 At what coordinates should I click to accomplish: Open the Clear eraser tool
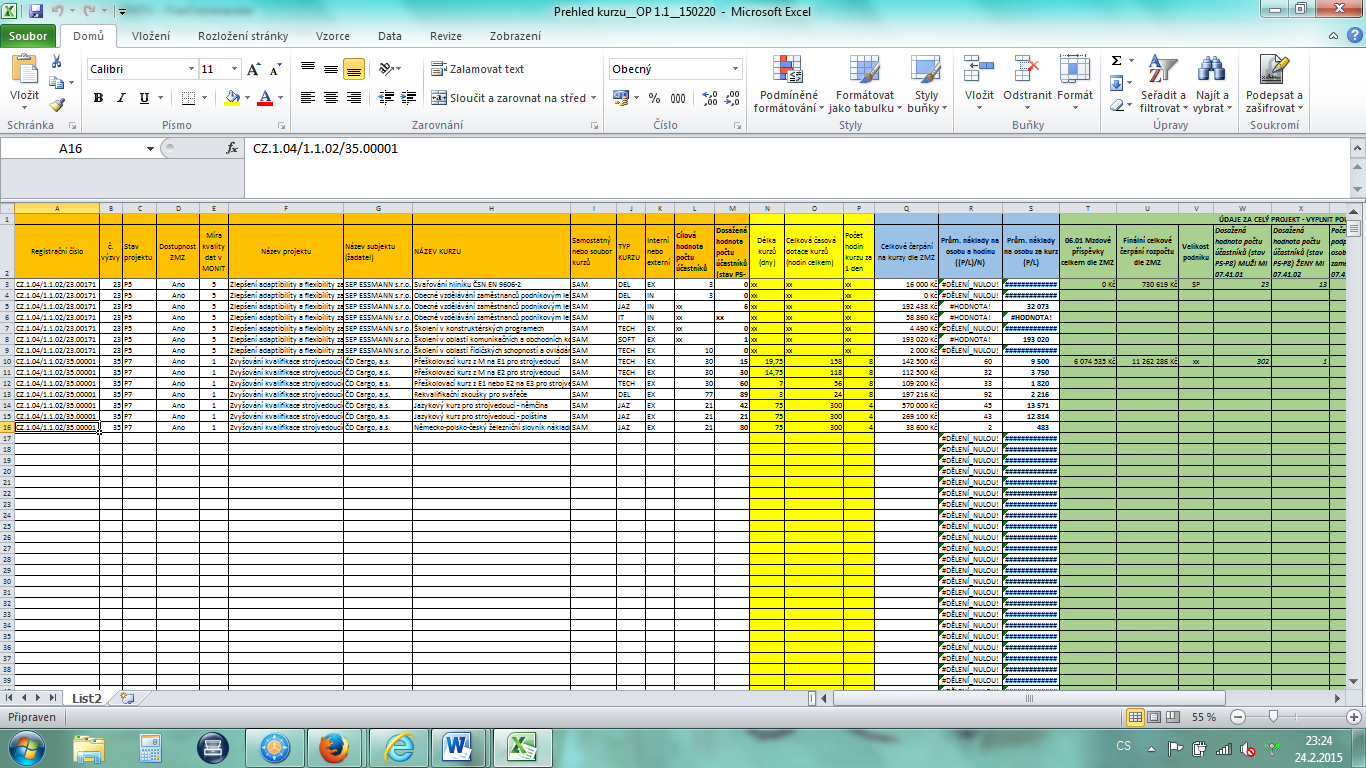click(x=1116, y=105)
